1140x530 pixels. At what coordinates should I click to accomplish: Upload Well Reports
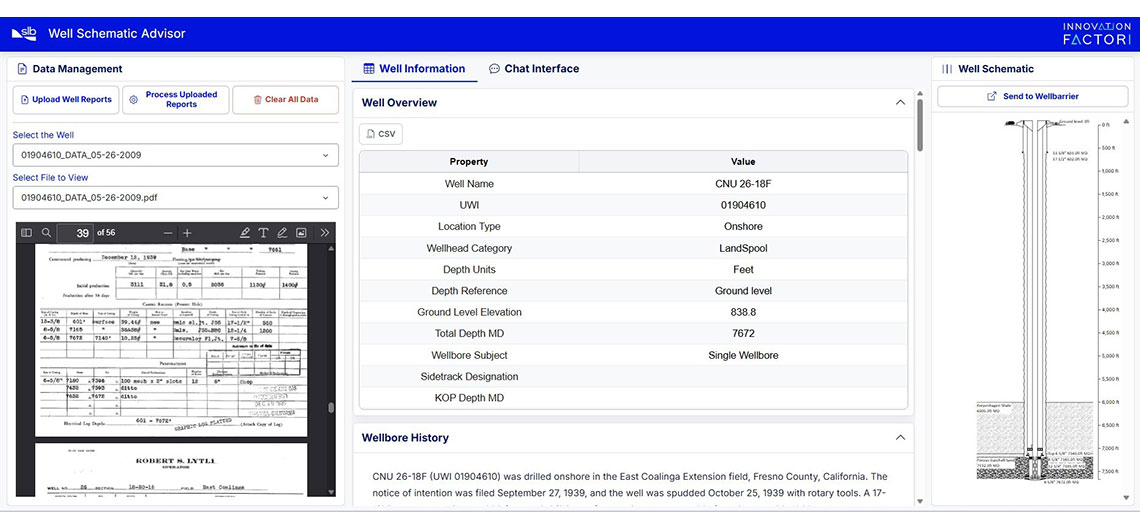[66, 100]
